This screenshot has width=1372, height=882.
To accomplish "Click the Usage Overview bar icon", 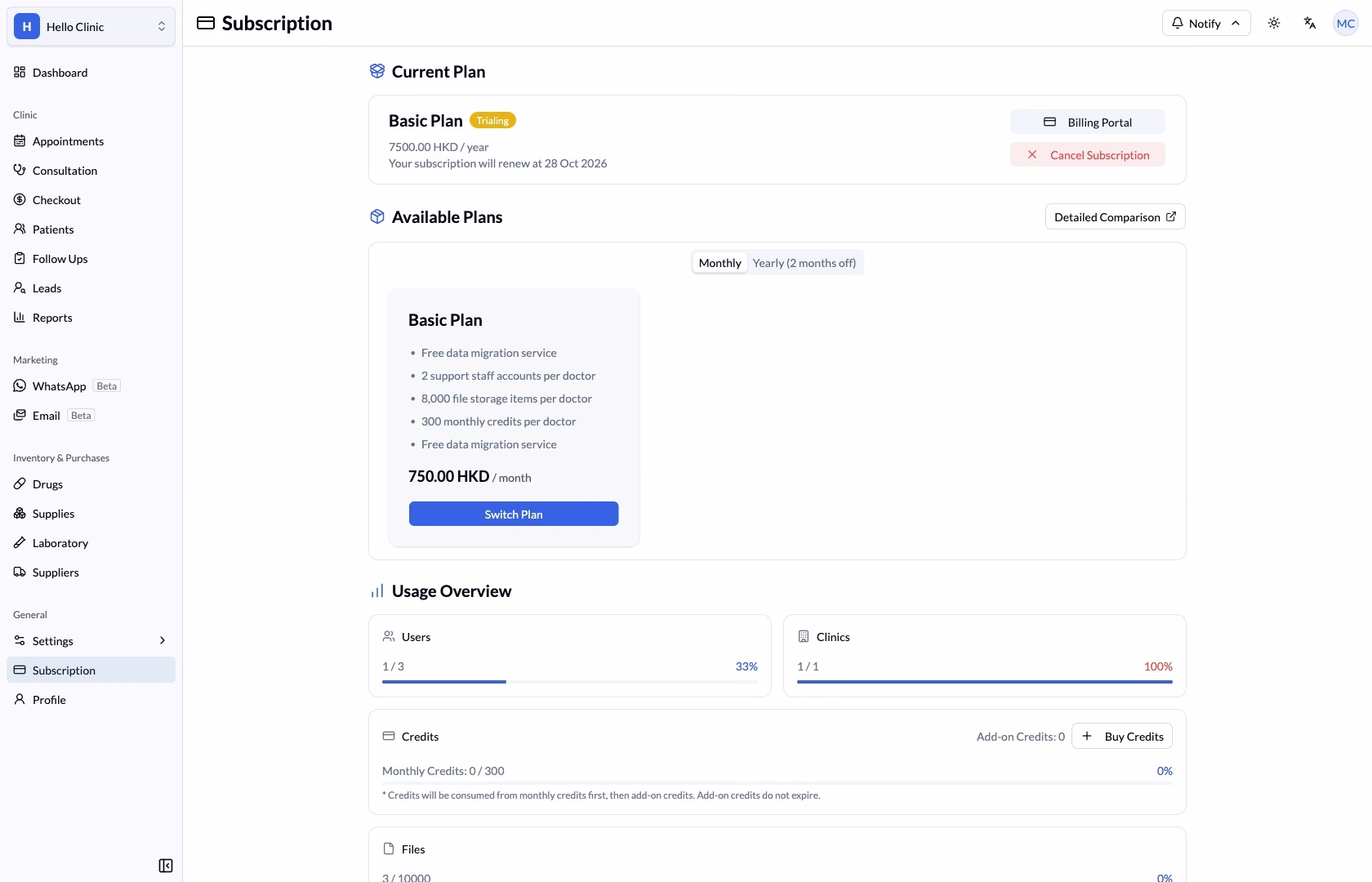I will [377, 591].
